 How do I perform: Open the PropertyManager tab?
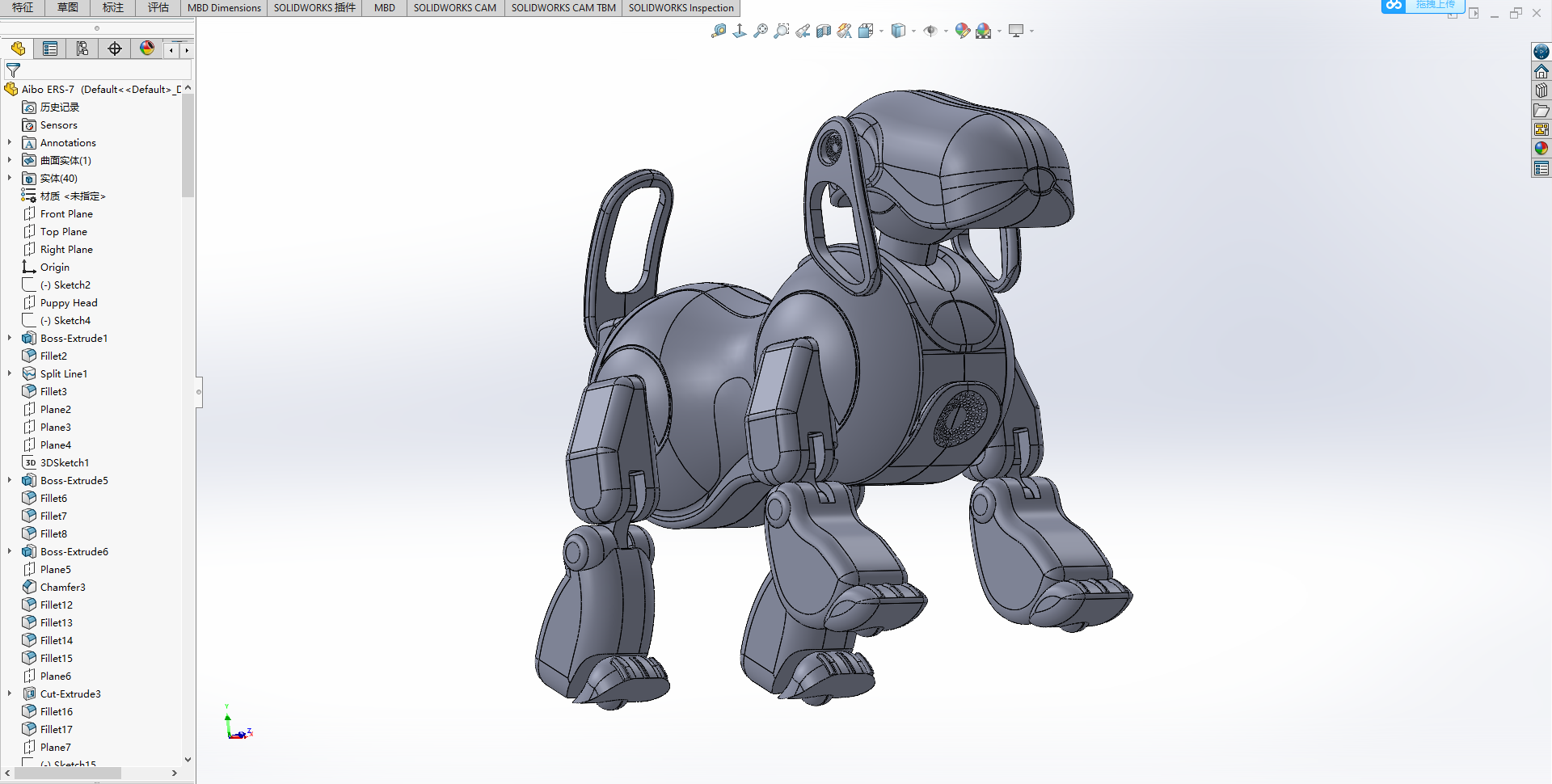pos(50,48)
